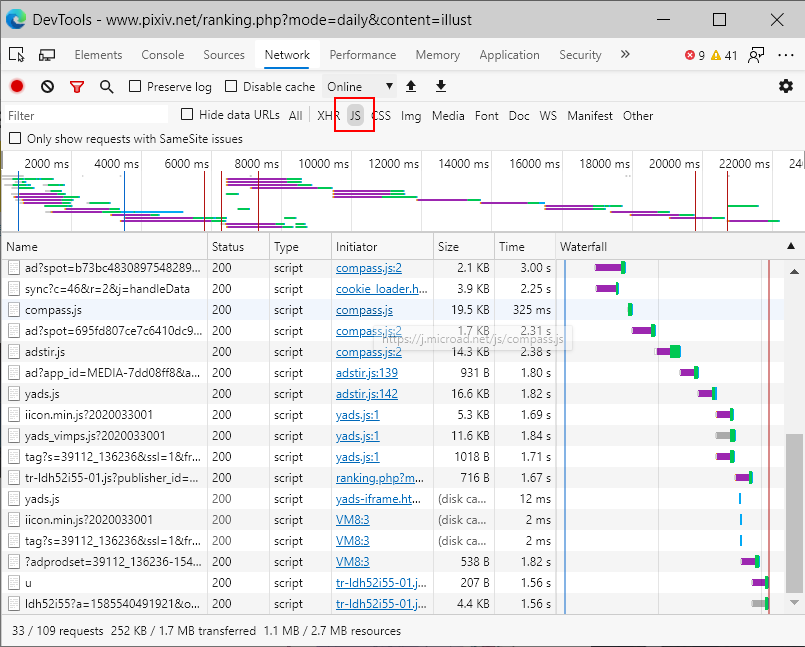Click the yellow warning count badge

pos(724,55)
